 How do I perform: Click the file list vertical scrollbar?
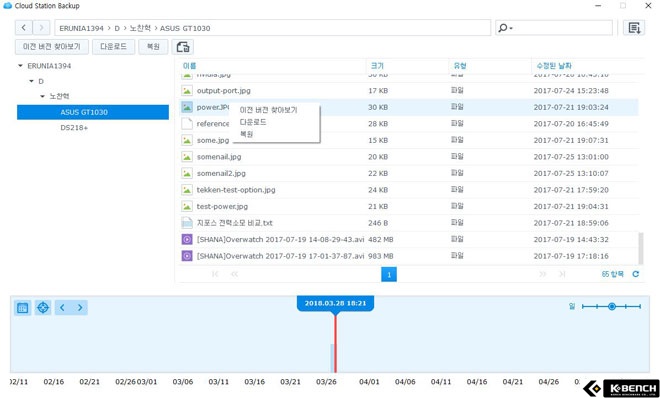[x=641, y=248]
